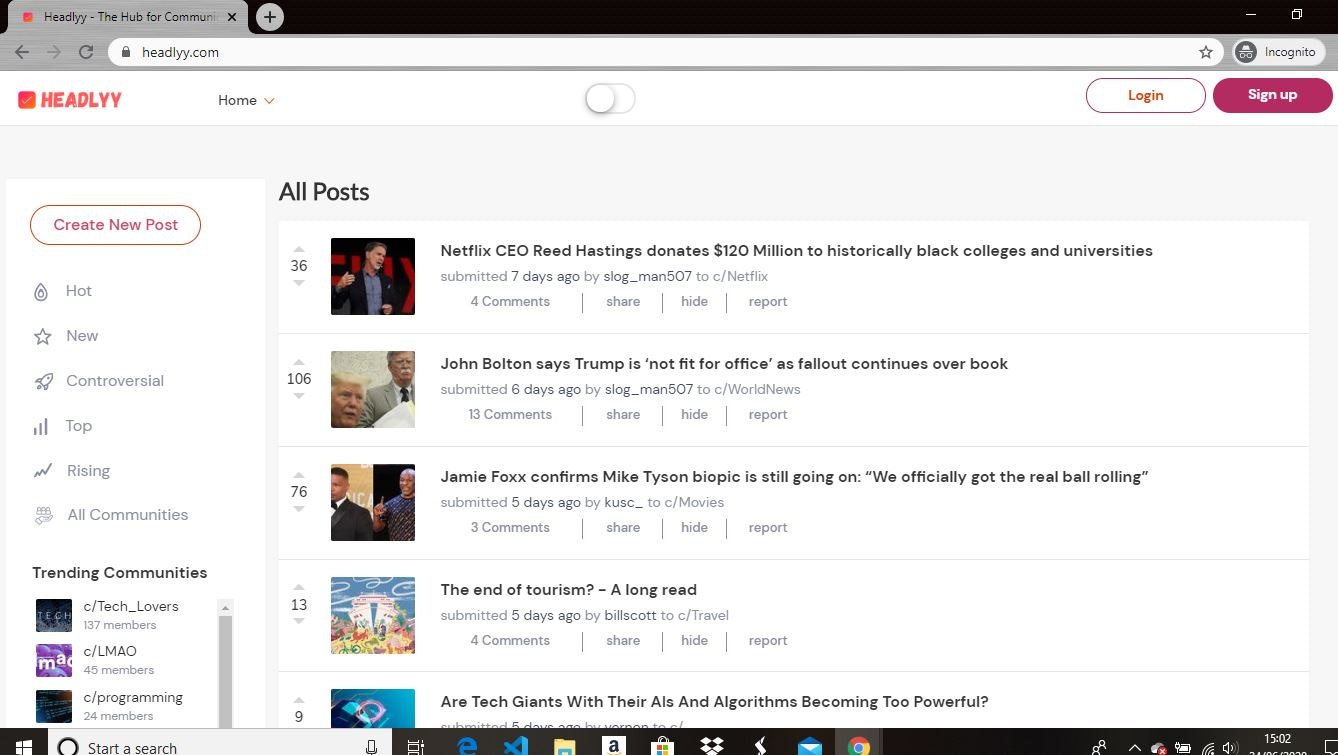Open the All Communities list
The width and height of the screenshot is (1338, 755).
pos(128,515)
